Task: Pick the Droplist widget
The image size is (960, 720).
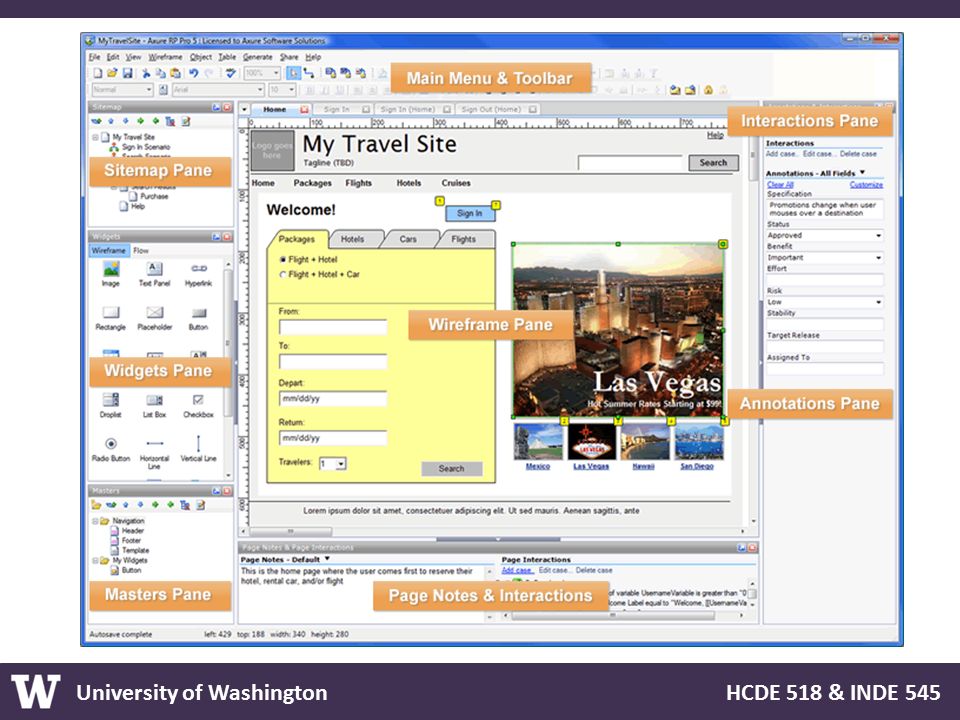Action: pyautogui.click(x=111, y=405)
